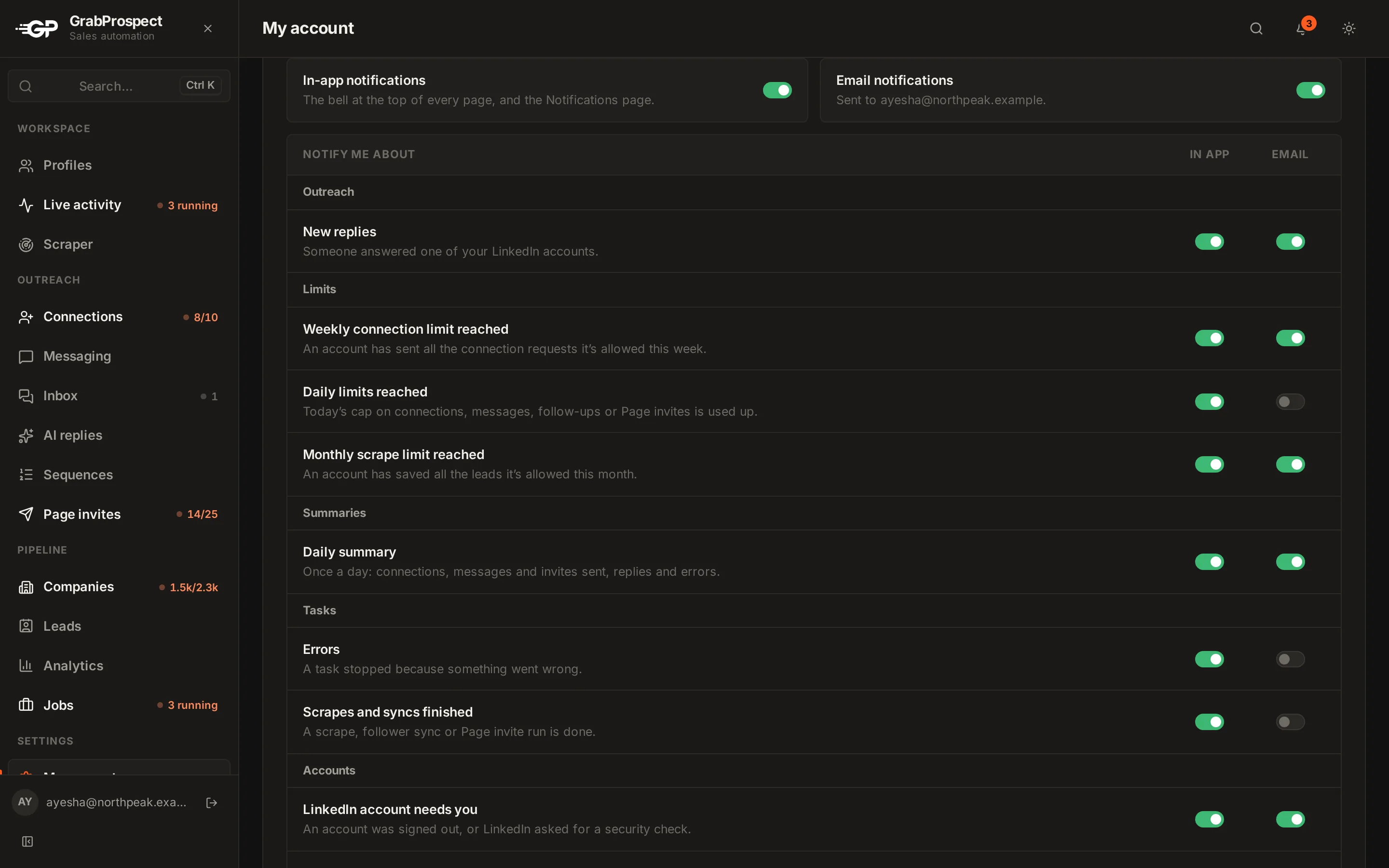Toggle Email notifications master switch

1310,90
